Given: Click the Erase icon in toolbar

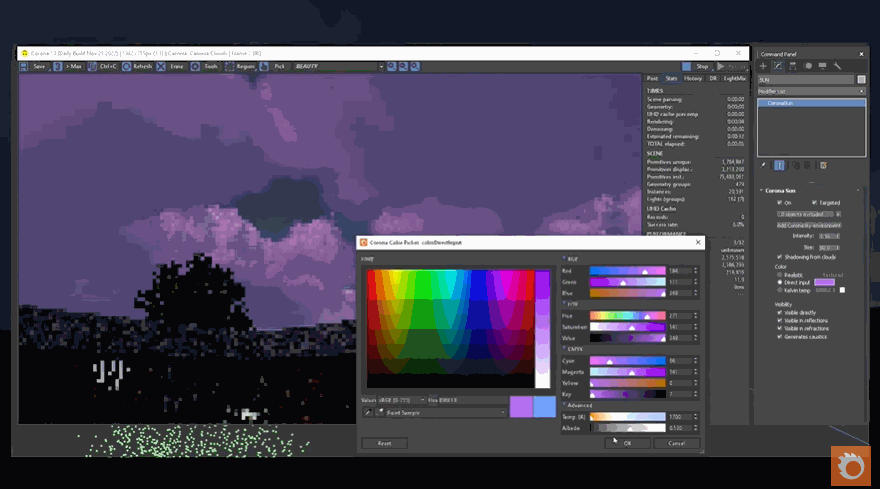Looking at the screenshot, I should 163,66.
